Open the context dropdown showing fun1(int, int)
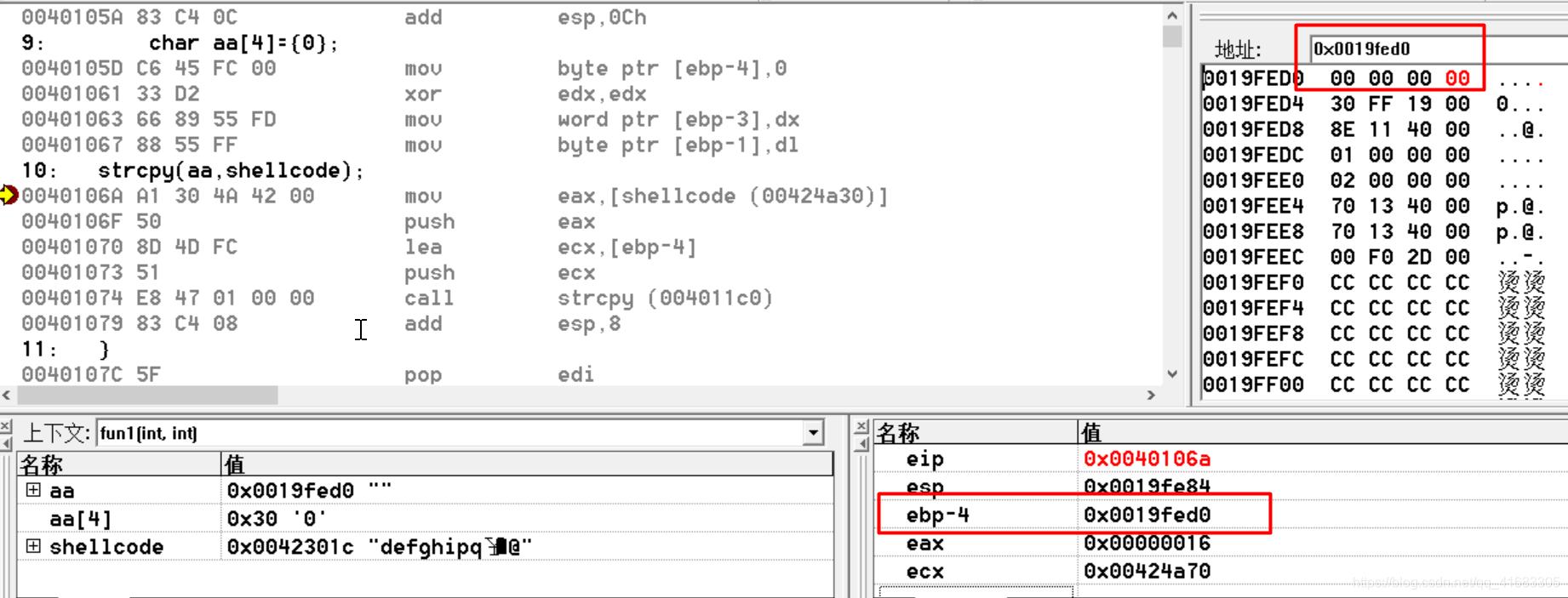This screenshot has width=1568, height=598. [814, 433]
